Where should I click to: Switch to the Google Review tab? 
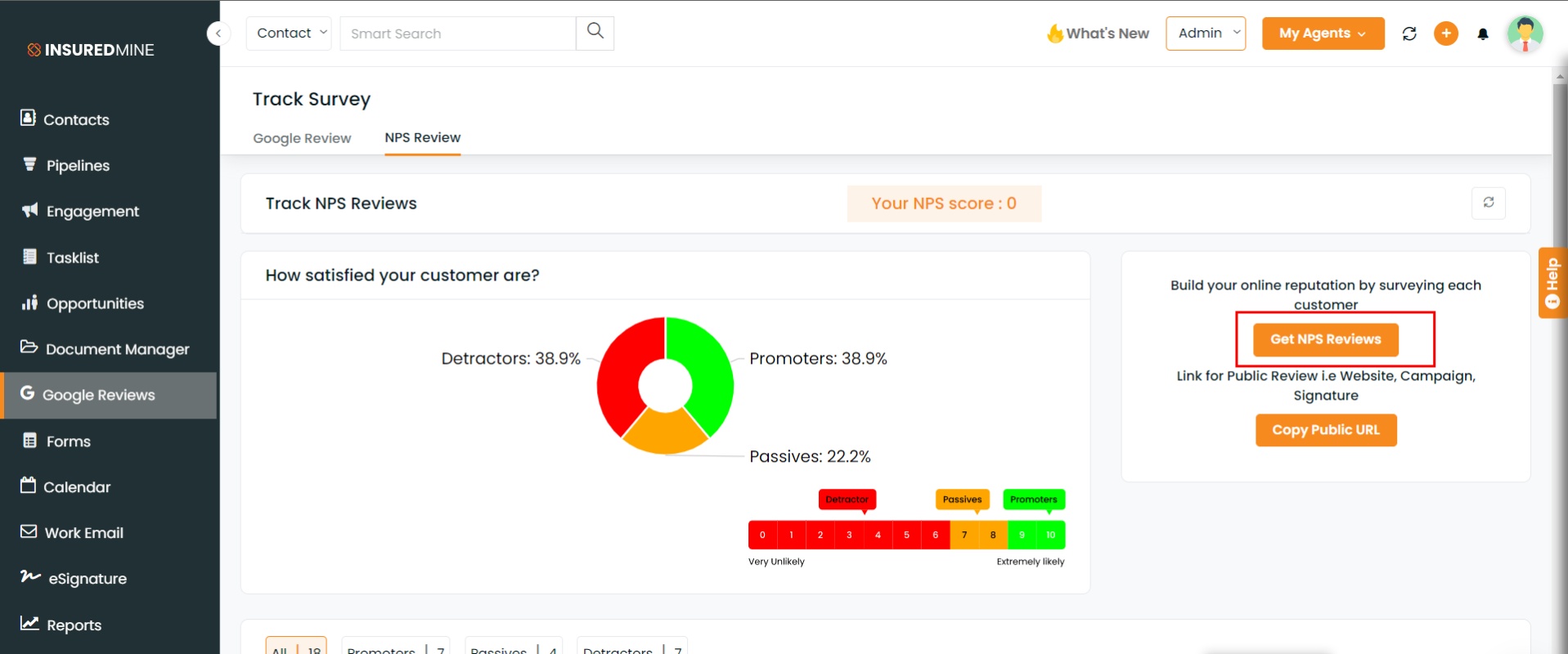point(302,138)
